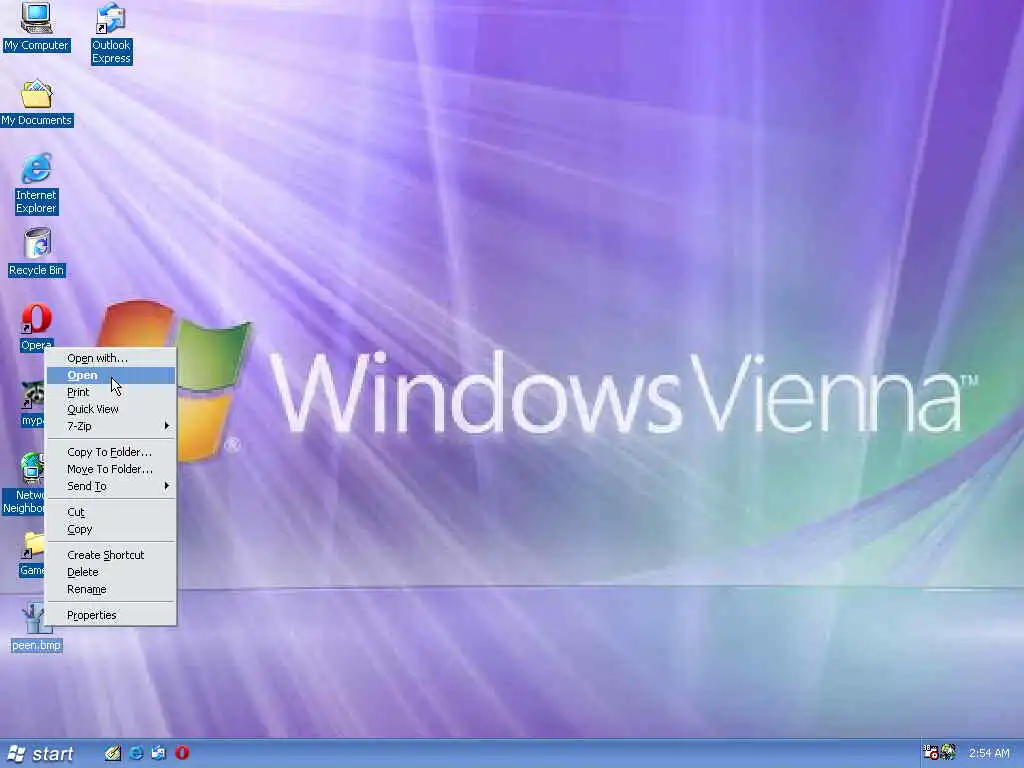
Task: Choose Copy To Folder... in the context menu
Action: click(x=111, y=452)
